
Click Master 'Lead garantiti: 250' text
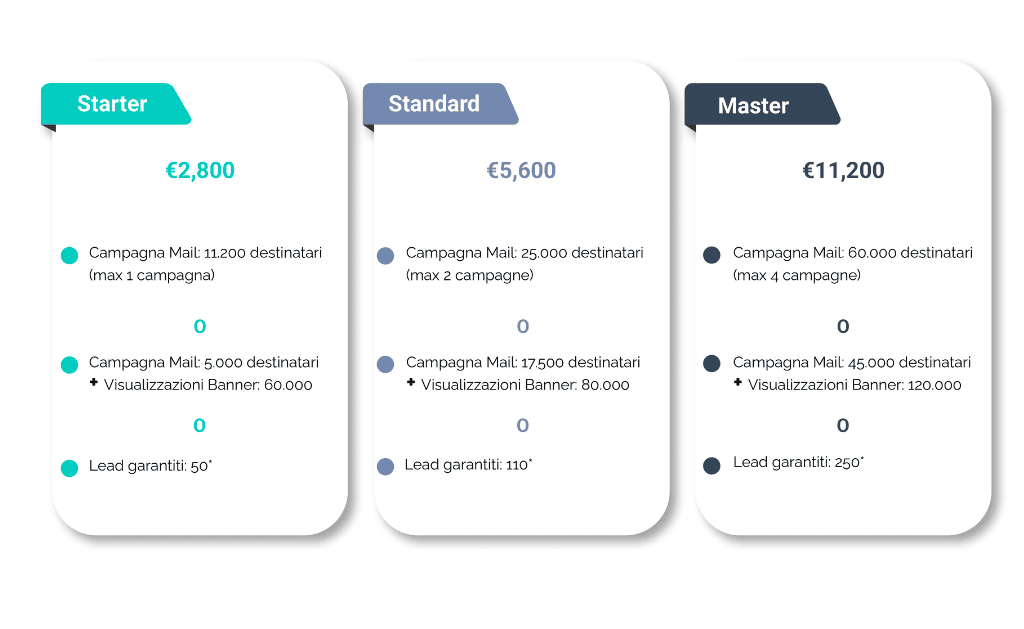pyautogui.click(x=798, y=463)
